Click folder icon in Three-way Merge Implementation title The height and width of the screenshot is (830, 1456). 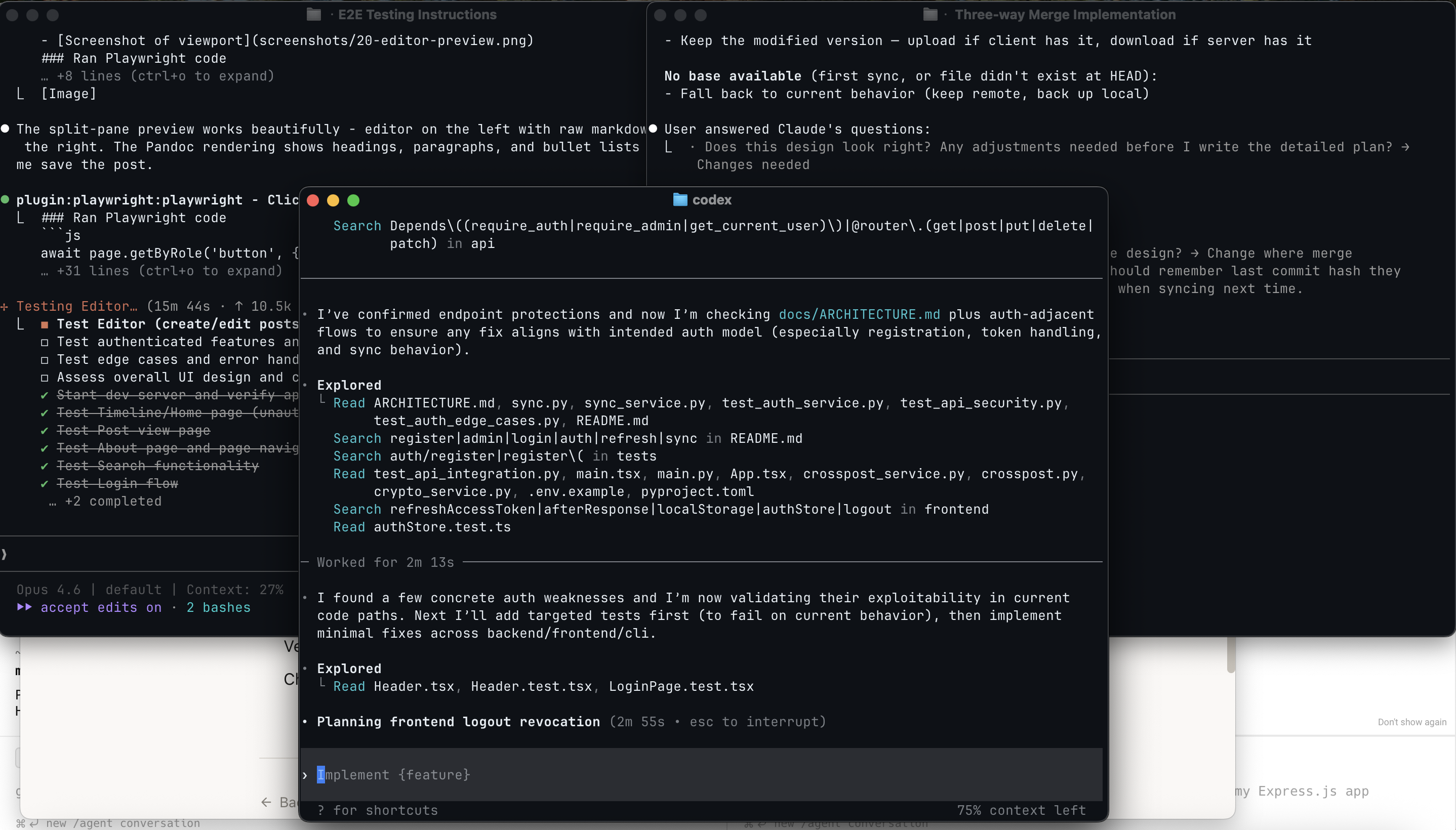pos(931,14)
